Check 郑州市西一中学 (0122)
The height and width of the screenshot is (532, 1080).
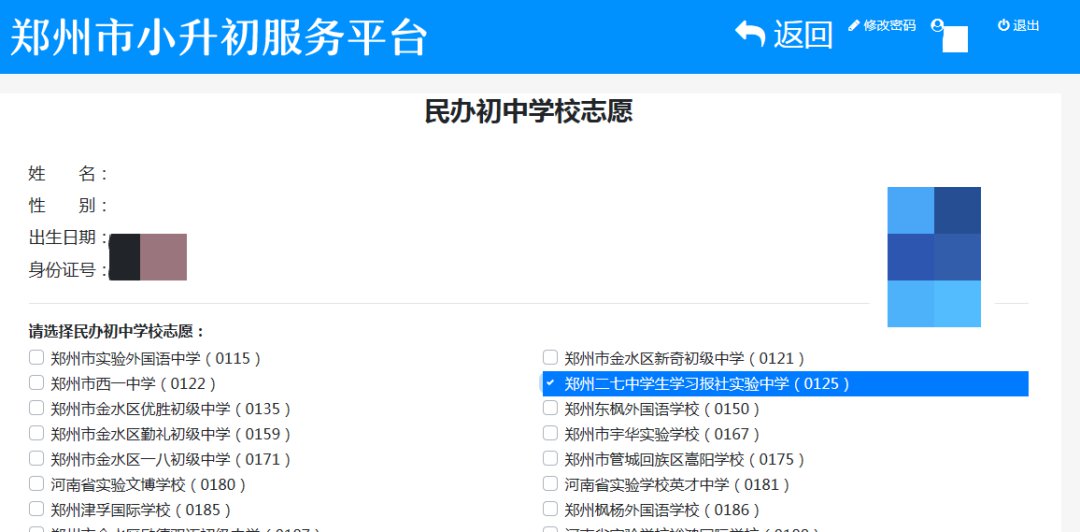tap(37, 382)
